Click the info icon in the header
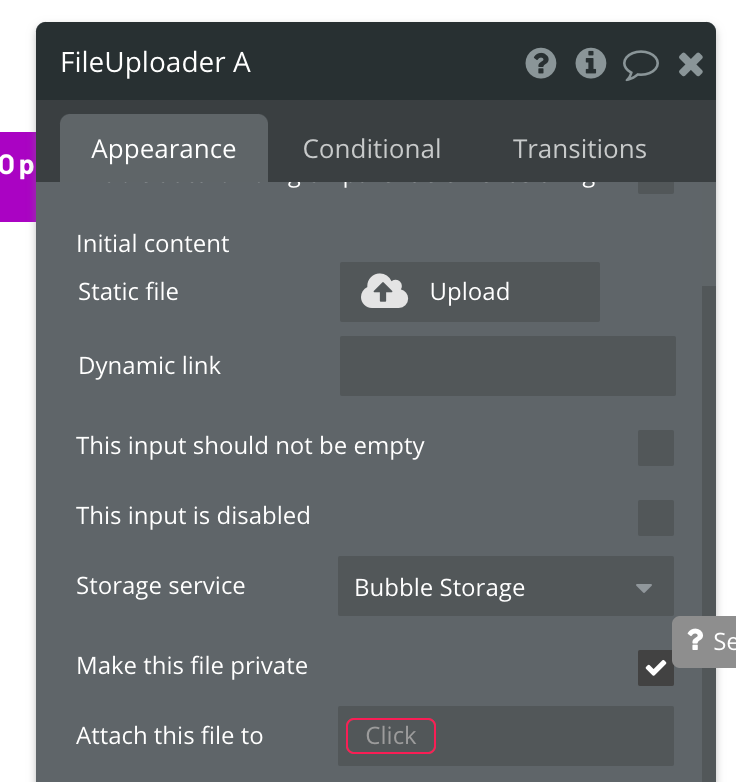Image resolution: width=736 pixels, height=782 pixels. 591,64
